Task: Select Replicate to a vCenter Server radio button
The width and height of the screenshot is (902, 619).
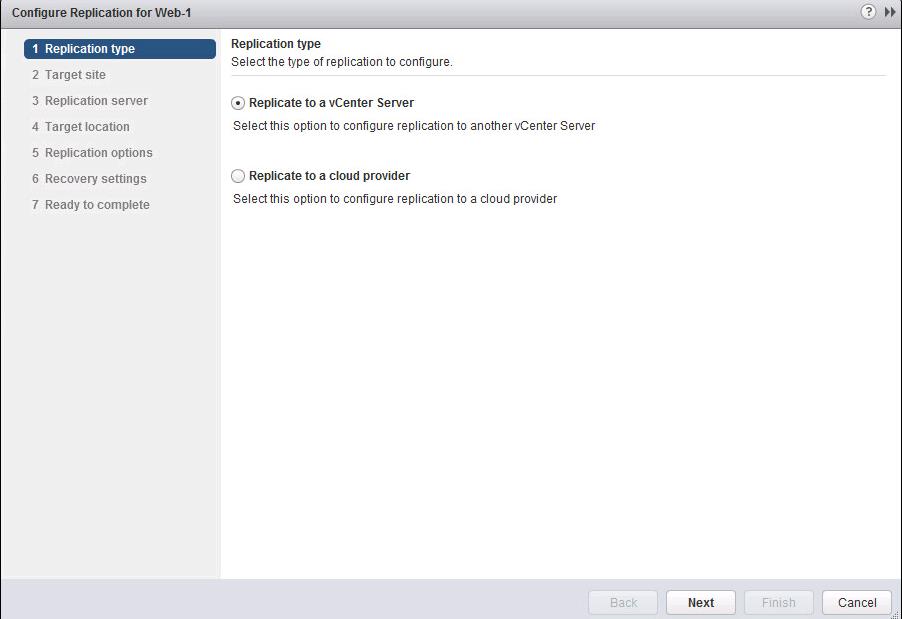Action: [x=238, y=103]
